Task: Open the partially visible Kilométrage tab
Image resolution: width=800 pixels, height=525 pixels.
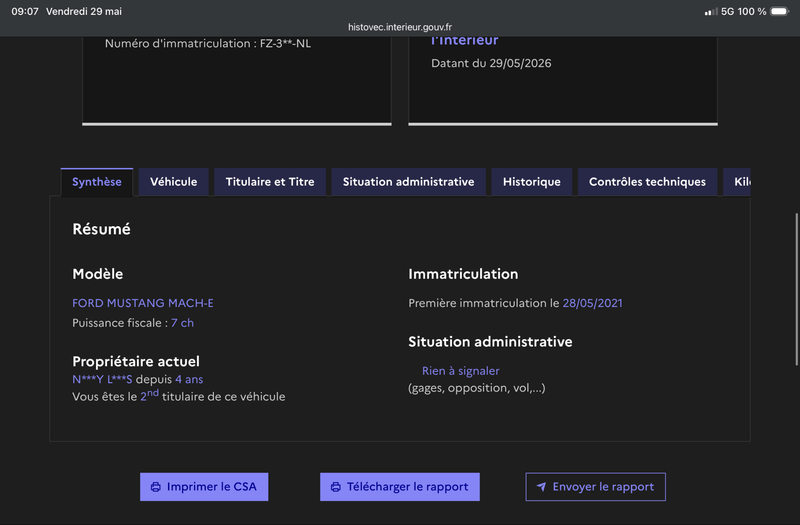Action: tap(737, 182)
